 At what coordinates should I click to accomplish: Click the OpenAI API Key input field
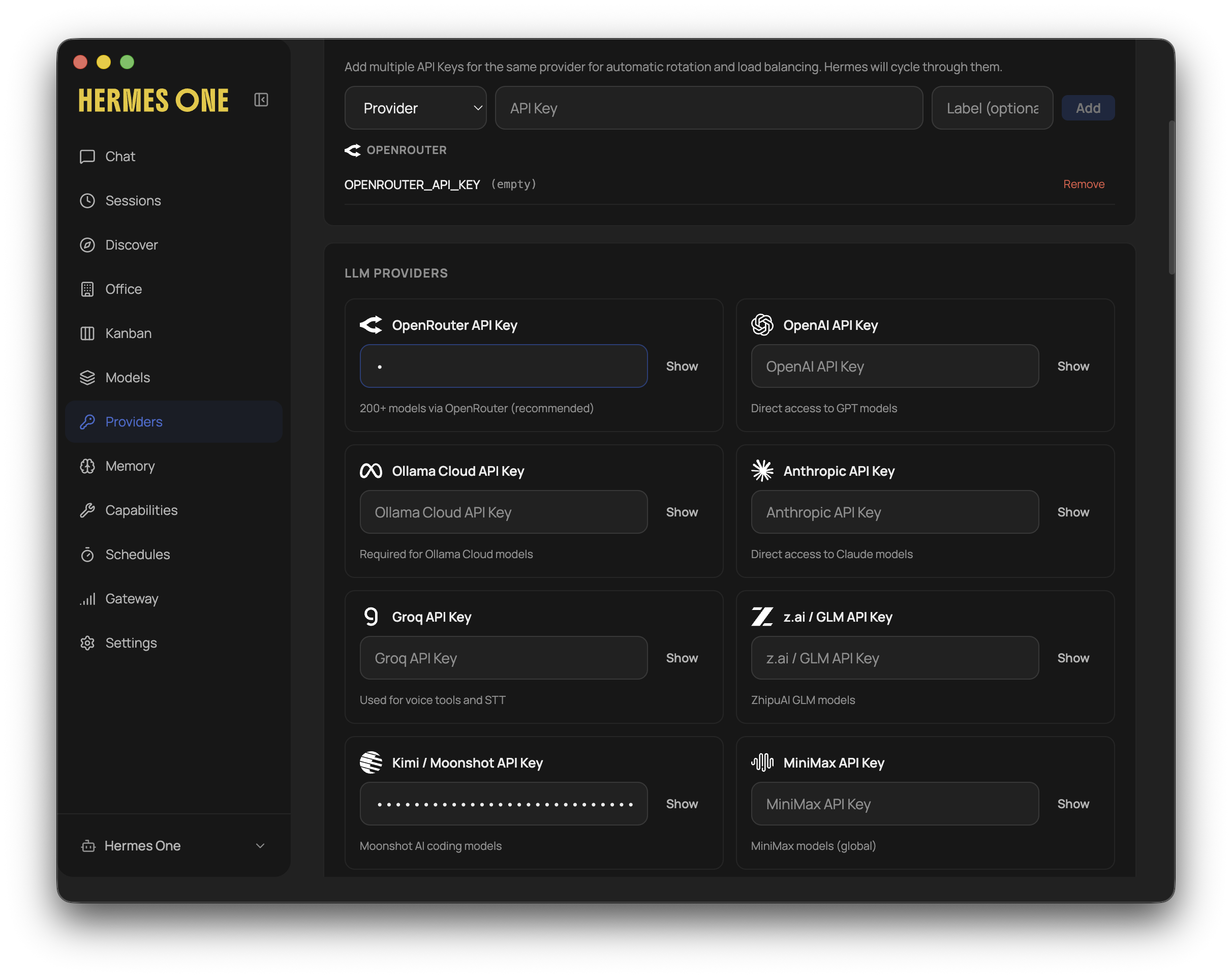(x=895, y=366)
